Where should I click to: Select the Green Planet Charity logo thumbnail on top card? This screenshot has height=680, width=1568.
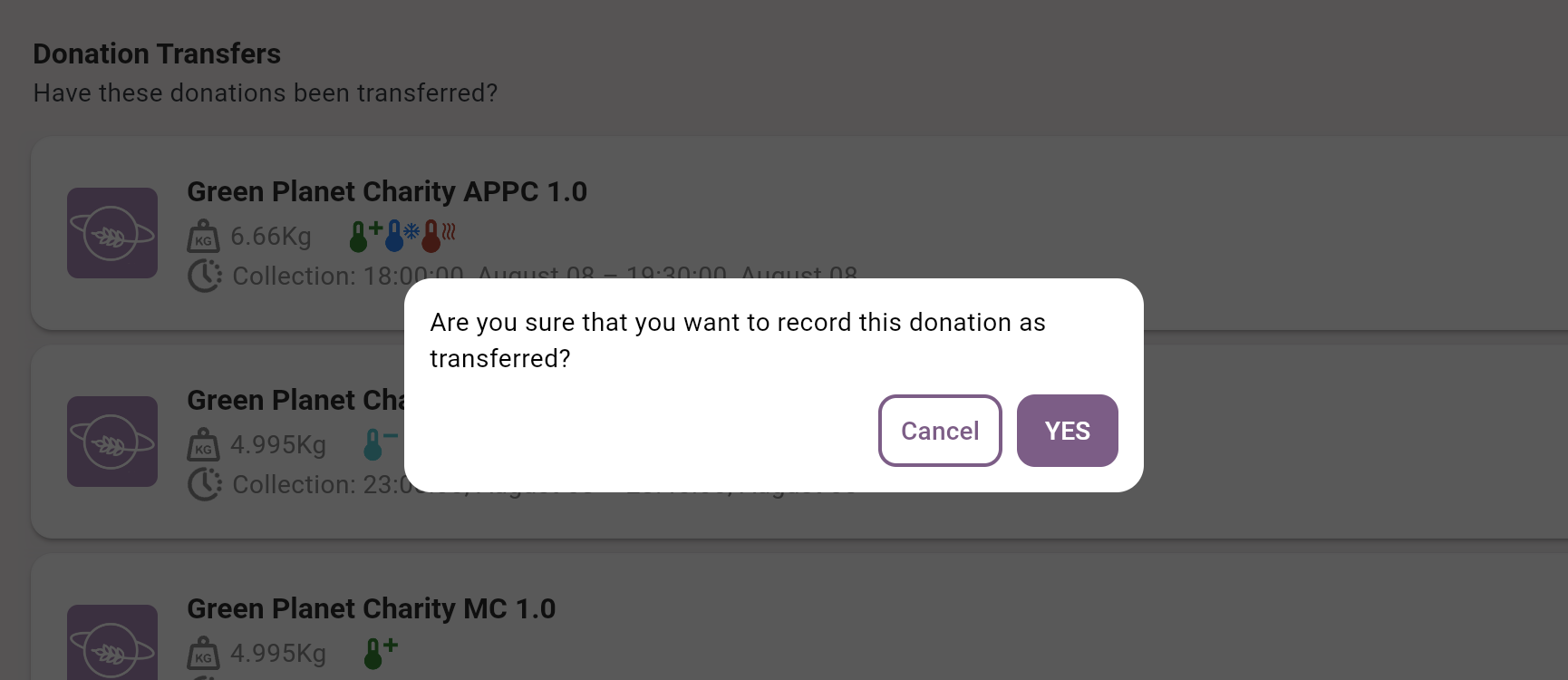(111, 233)
